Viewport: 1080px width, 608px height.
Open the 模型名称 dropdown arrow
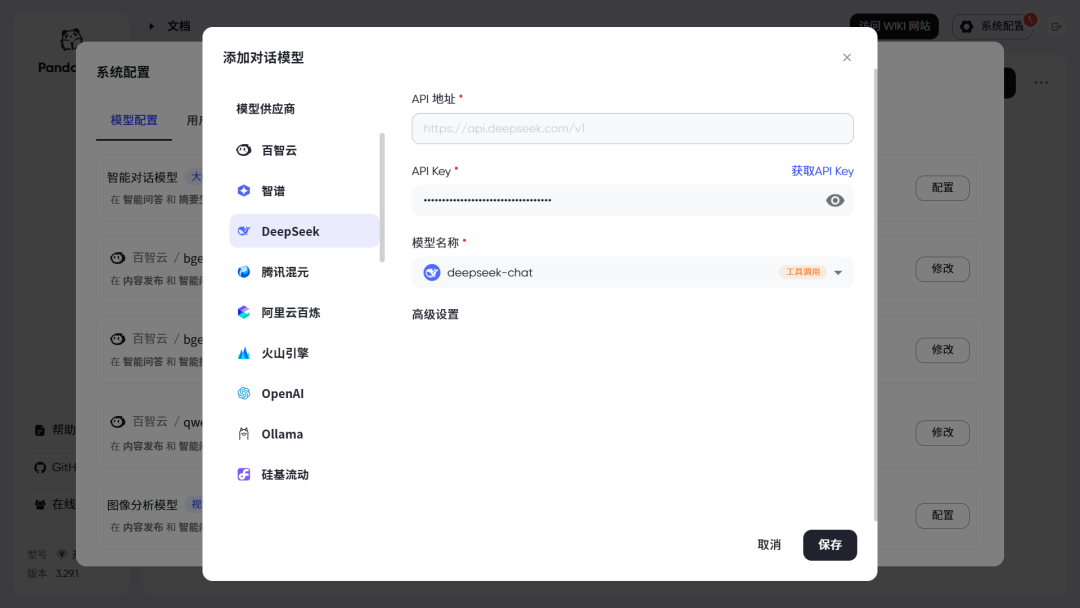pyautogui.click(x=838, y=273)
